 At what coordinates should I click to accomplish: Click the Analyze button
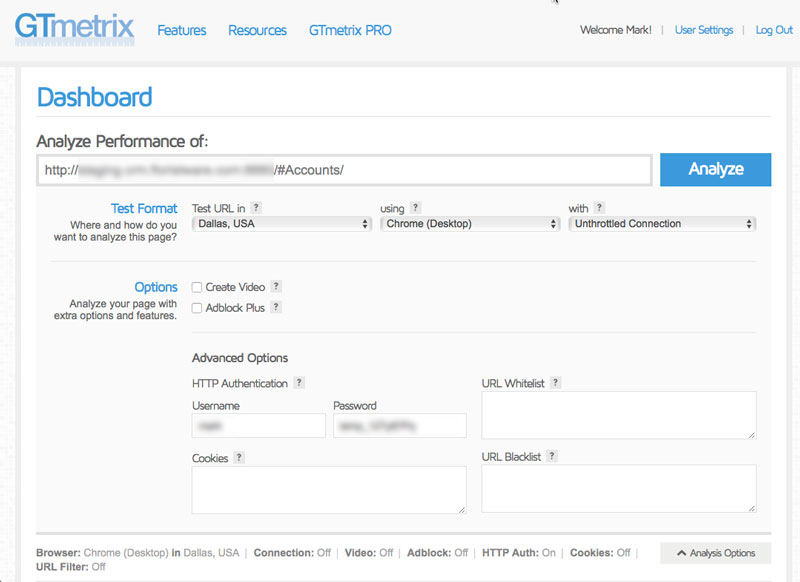(715, 170)
